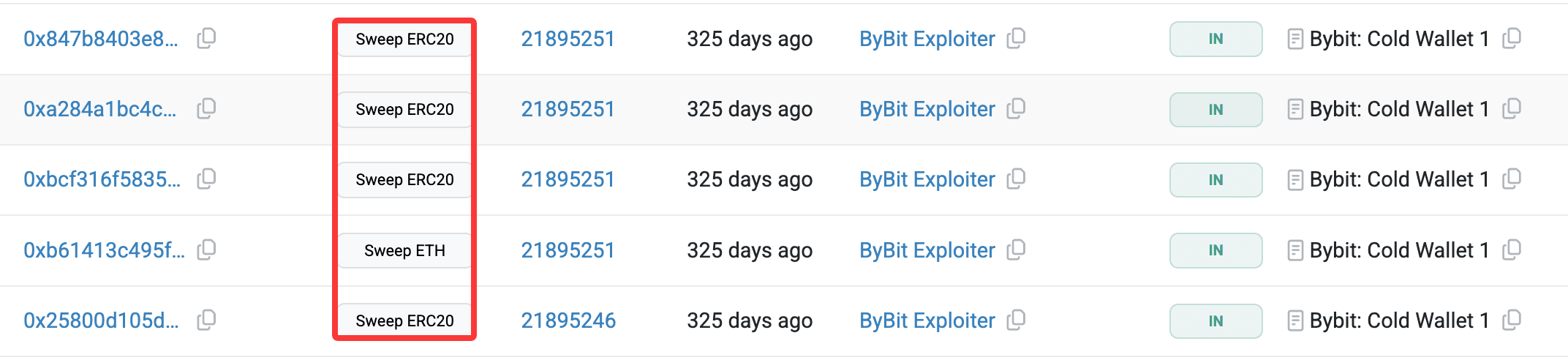
Task: Open Bybit: Cold Wallet 1 in third row
Action: click(1398, 179)
